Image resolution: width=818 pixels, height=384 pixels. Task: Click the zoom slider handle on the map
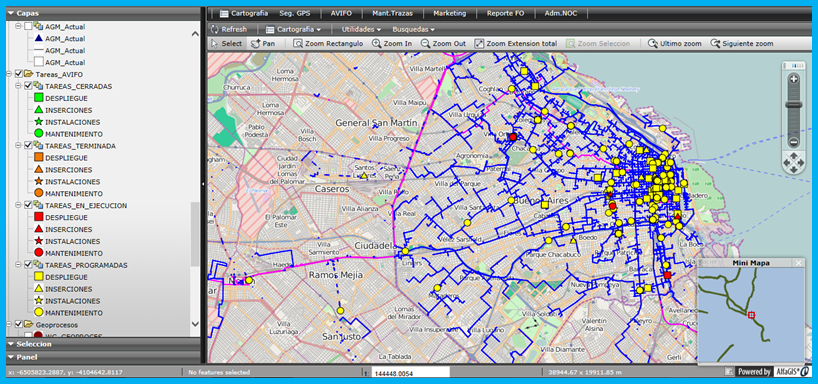pyautogui.click(x=793, y=105)
